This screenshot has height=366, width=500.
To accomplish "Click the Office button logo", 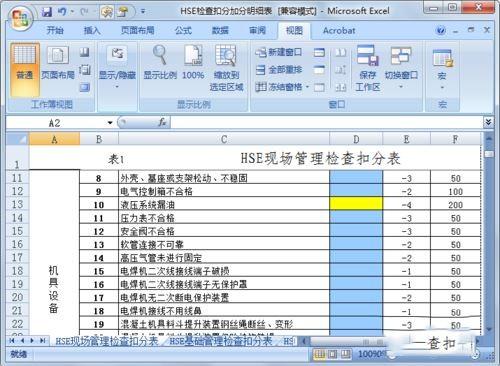I will point(21,18).
